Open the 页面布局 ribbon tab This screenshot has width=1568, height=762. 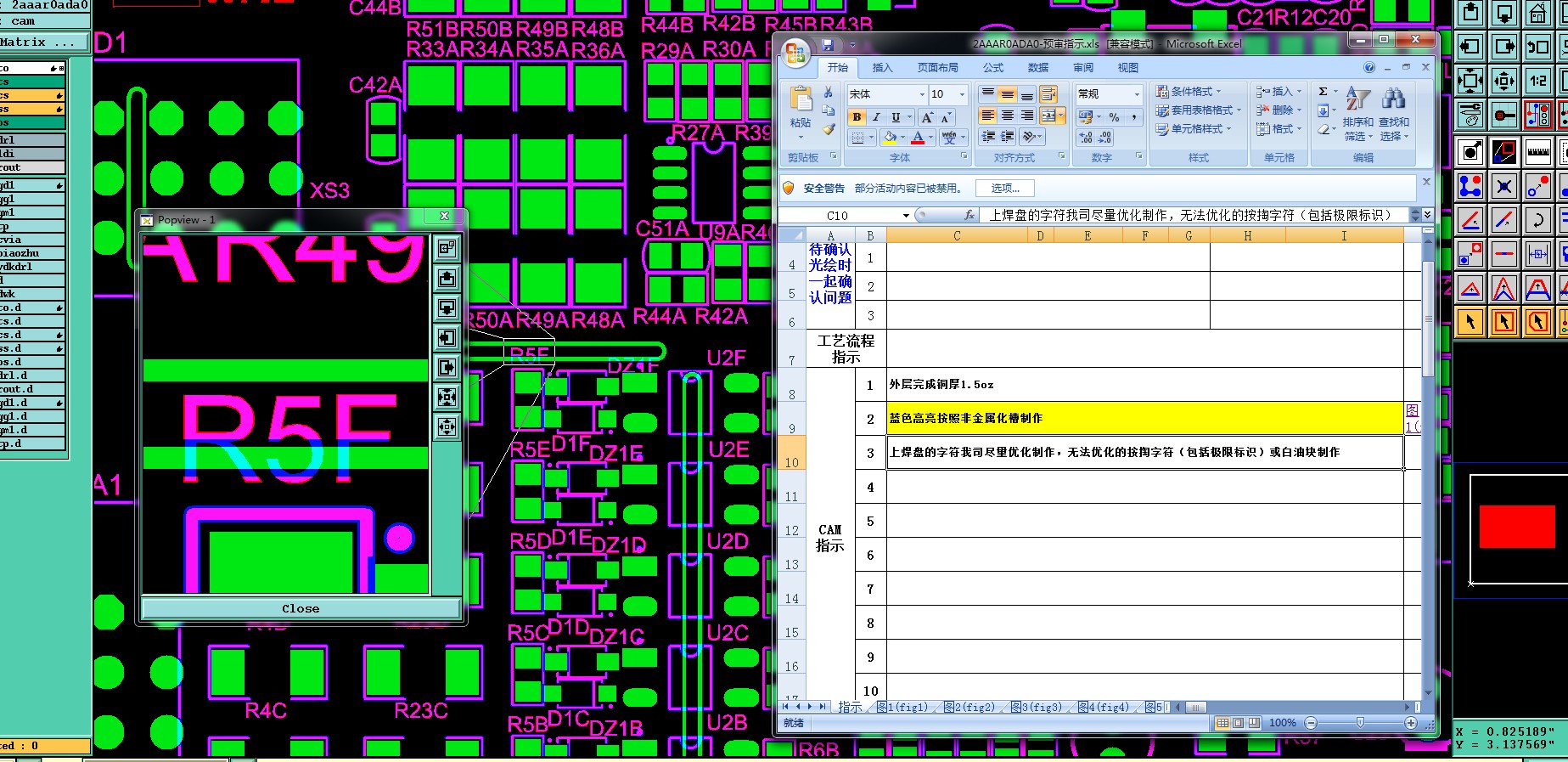point(937,68)
